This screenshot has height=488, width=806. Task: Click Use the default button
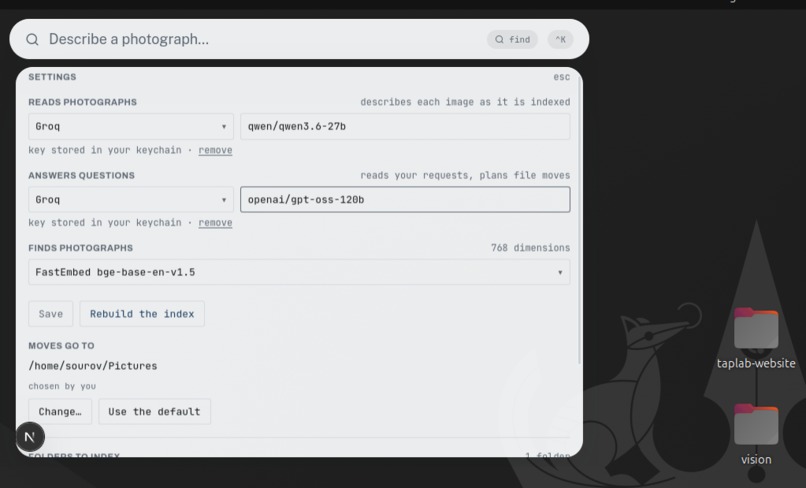154,411
